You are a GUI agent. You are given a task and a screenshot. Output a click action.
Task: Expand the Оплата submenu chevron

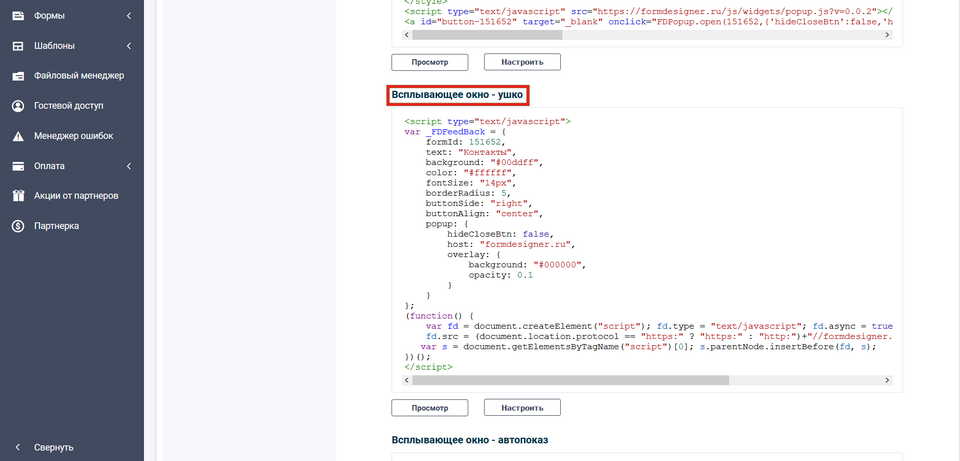pyautogui.click(x=129, y=166)
